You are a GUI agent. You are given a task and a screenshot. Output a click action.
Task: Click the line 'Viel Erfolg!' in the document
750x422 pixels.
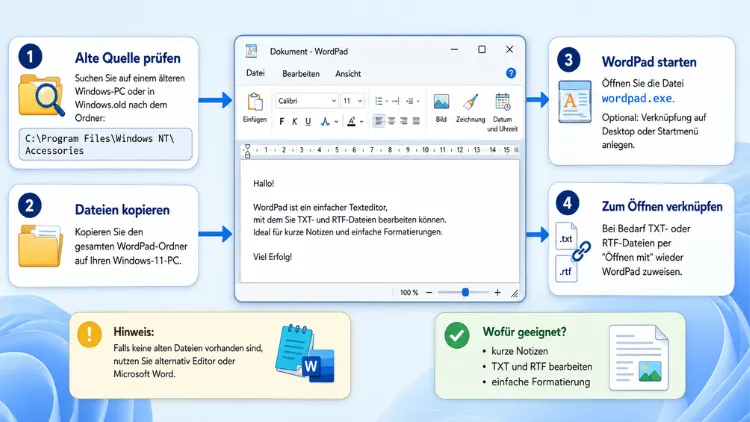(272, 257)
